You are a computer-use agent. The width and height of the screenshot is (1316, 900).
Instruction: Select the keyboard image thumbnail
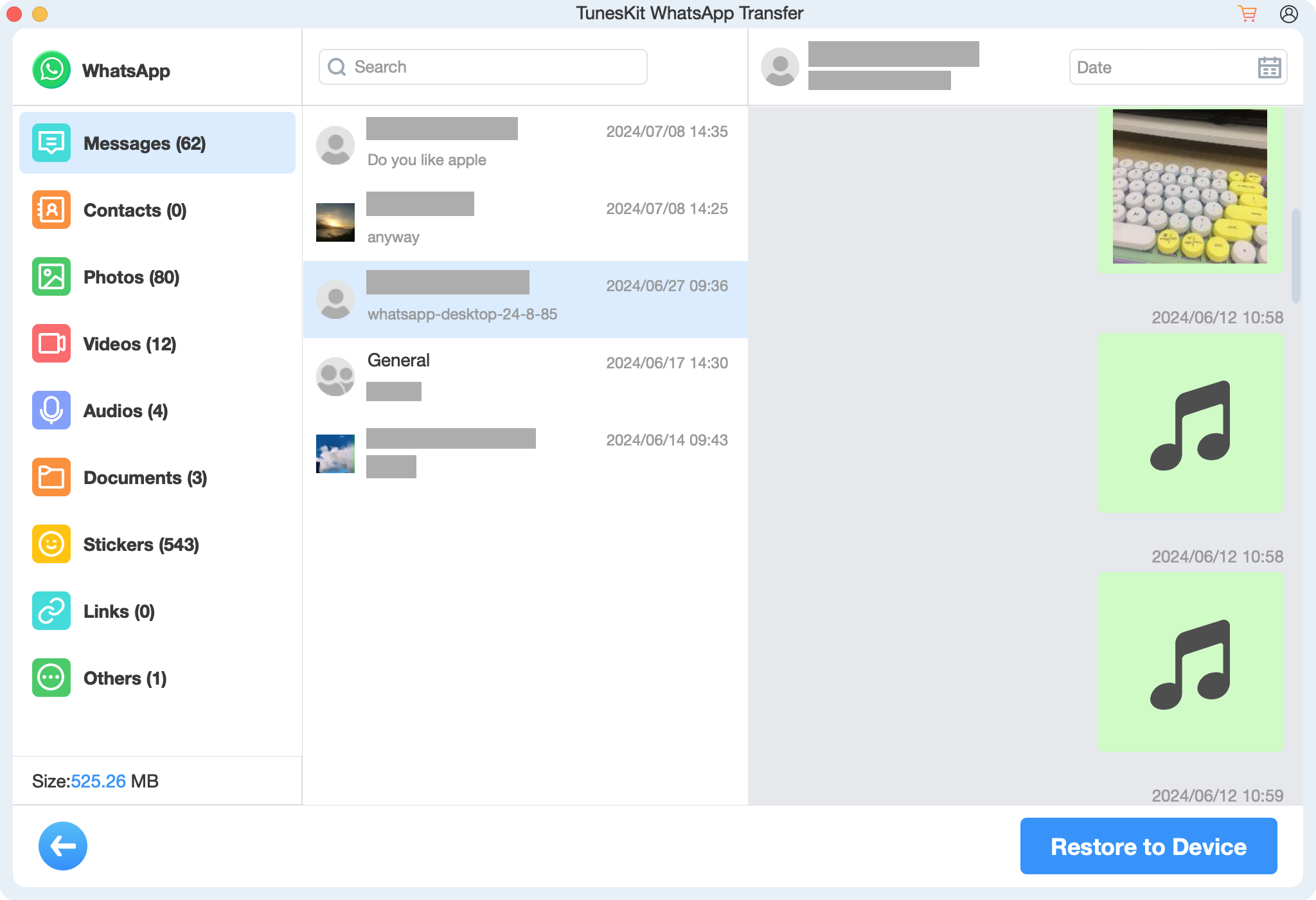pos(1192,187)
